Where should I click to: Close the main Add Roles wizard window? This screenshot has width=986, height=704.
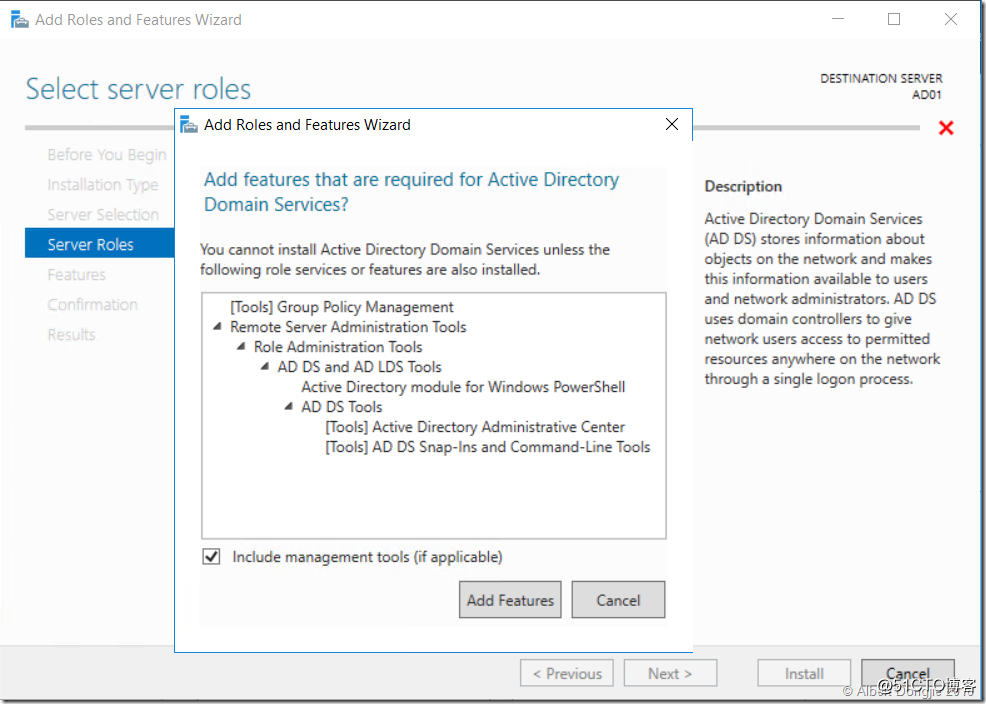click(x=951, y=19)
